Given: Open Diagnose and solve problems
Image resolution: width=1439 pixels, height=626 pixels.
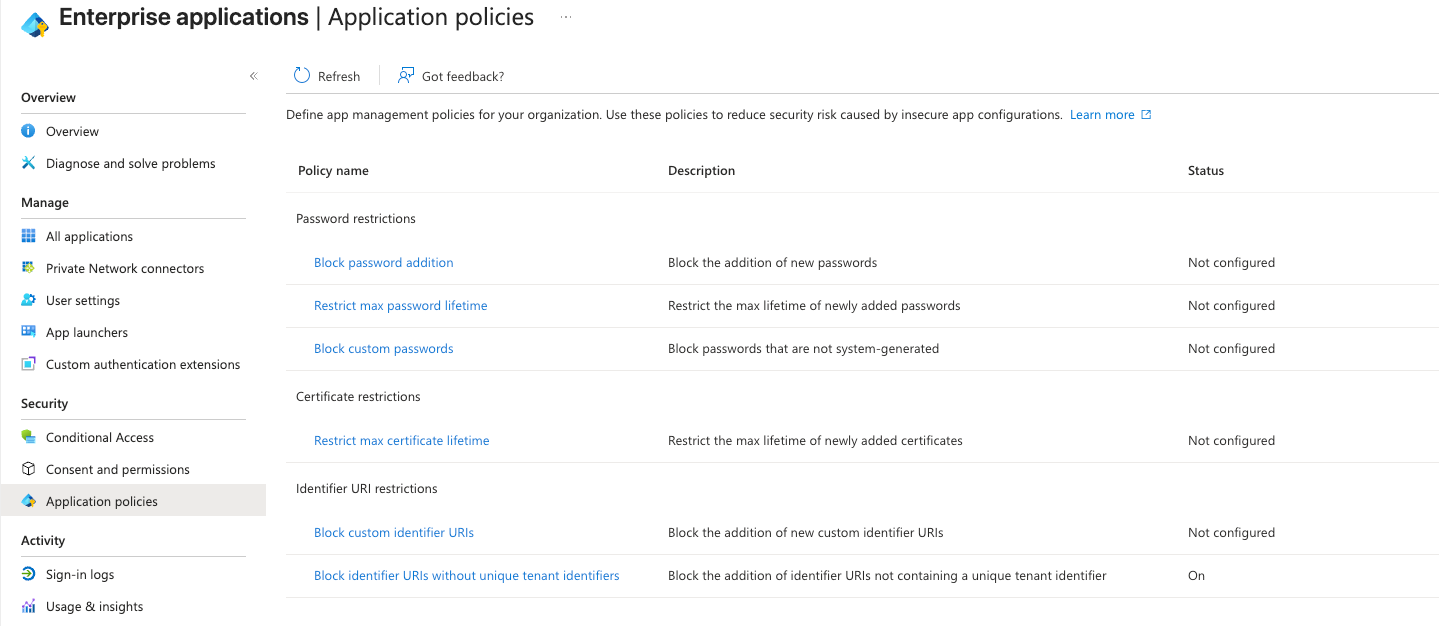Looking at the screenshot, I should coord(133,163).
